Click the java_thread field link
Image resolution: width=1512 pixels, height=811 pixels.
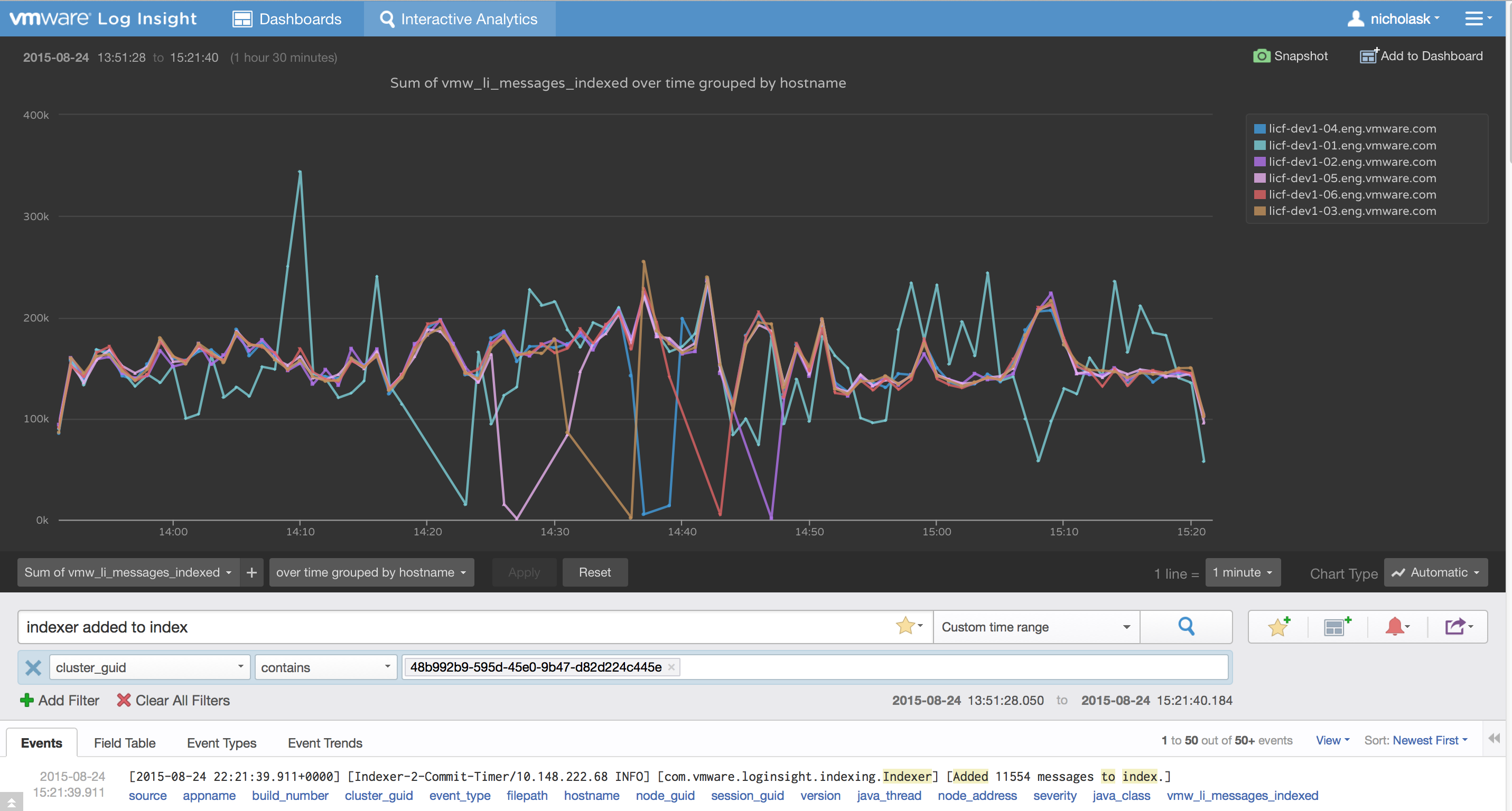click(x=889, y=795)
